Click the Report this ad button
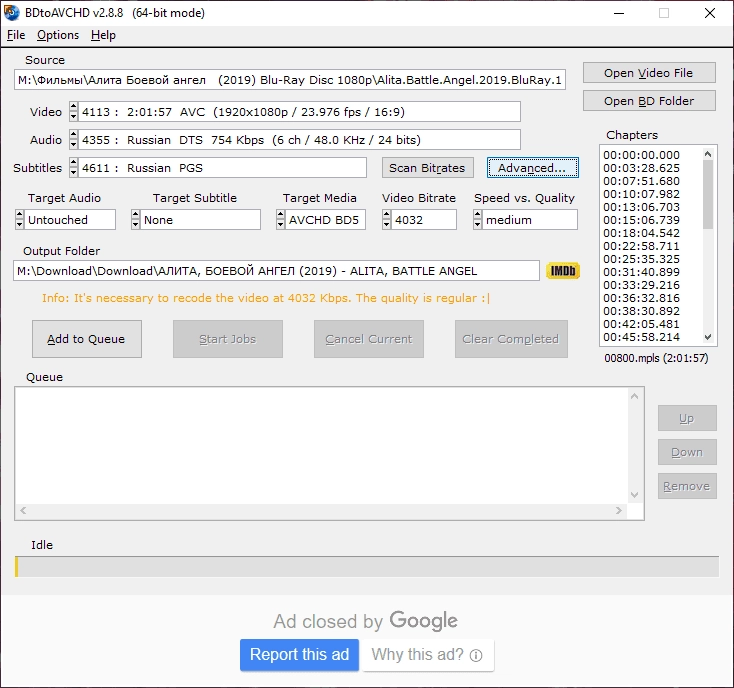Viewport: 734px width, 688px height. click(300, 655)
